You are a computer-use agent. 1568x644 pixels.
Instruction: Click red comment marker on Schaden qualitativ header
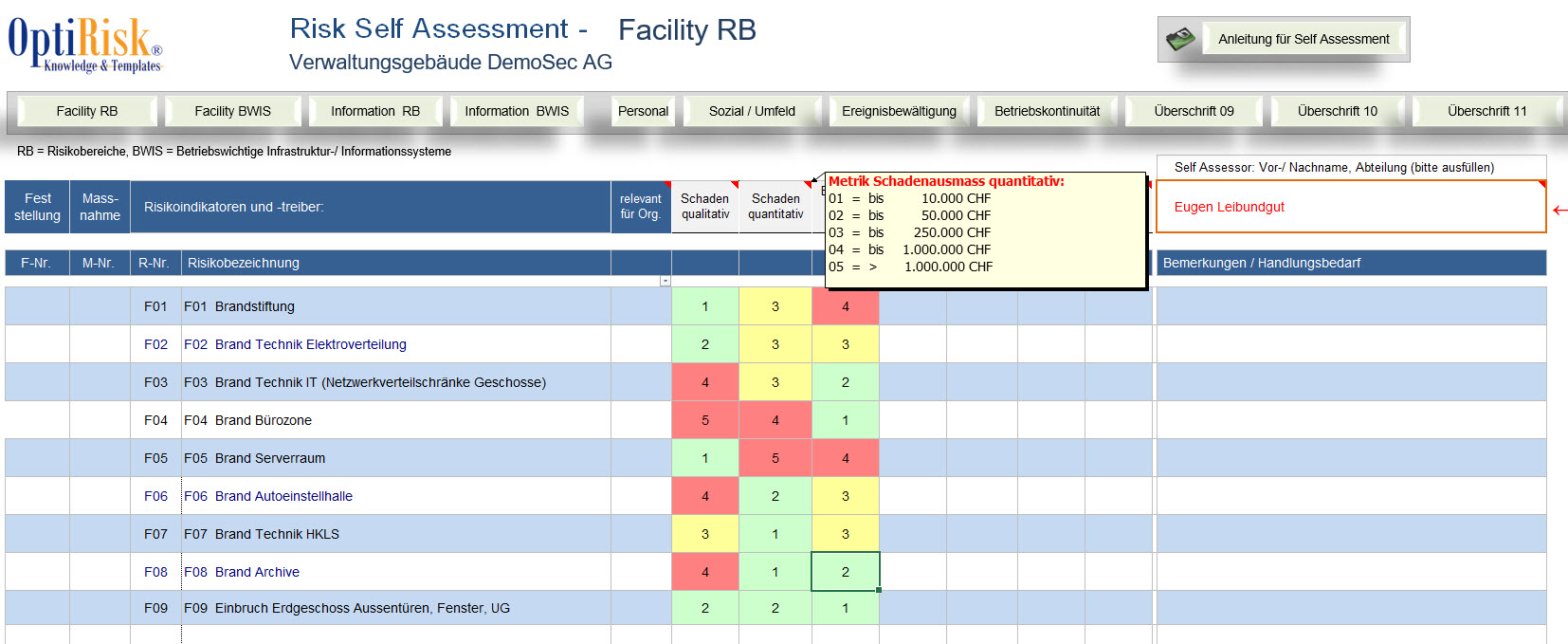pos(735,185)
